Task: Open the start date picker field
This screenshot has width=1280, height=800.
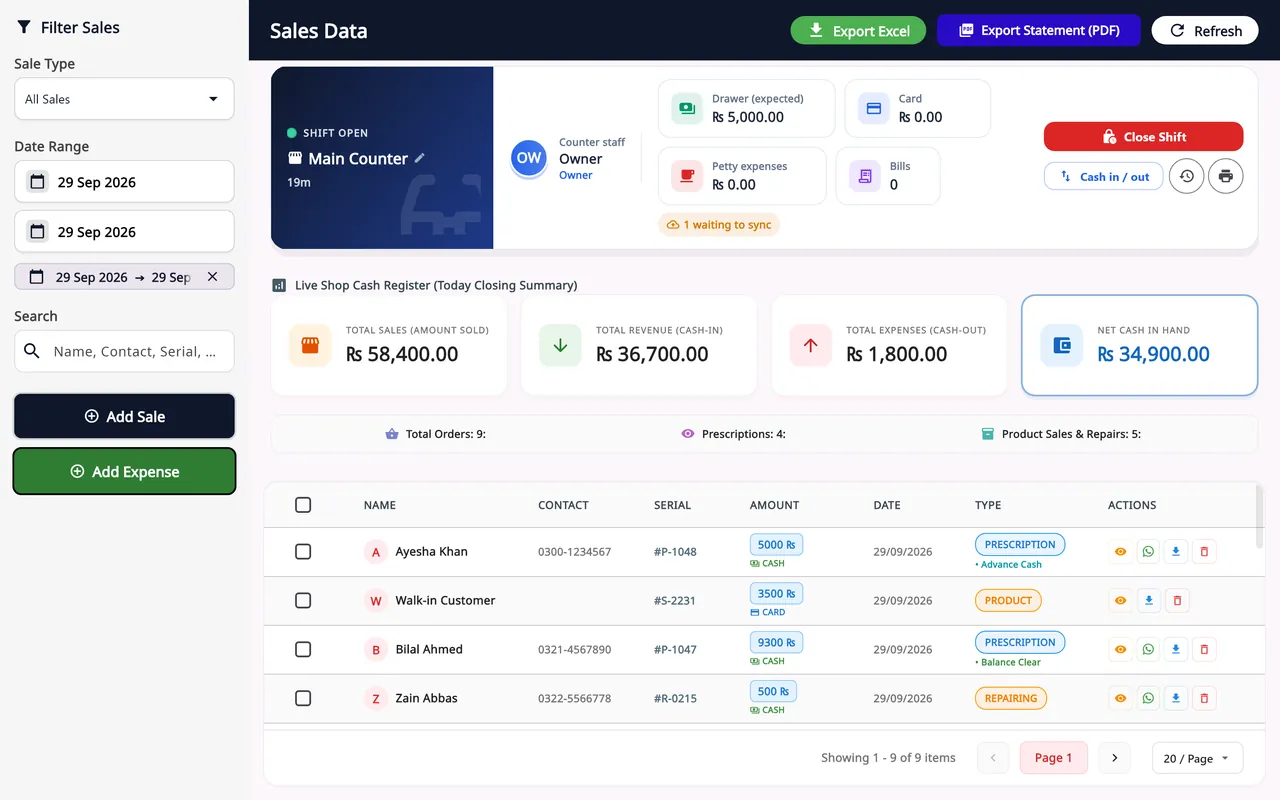Action: [x=124, y=182]
